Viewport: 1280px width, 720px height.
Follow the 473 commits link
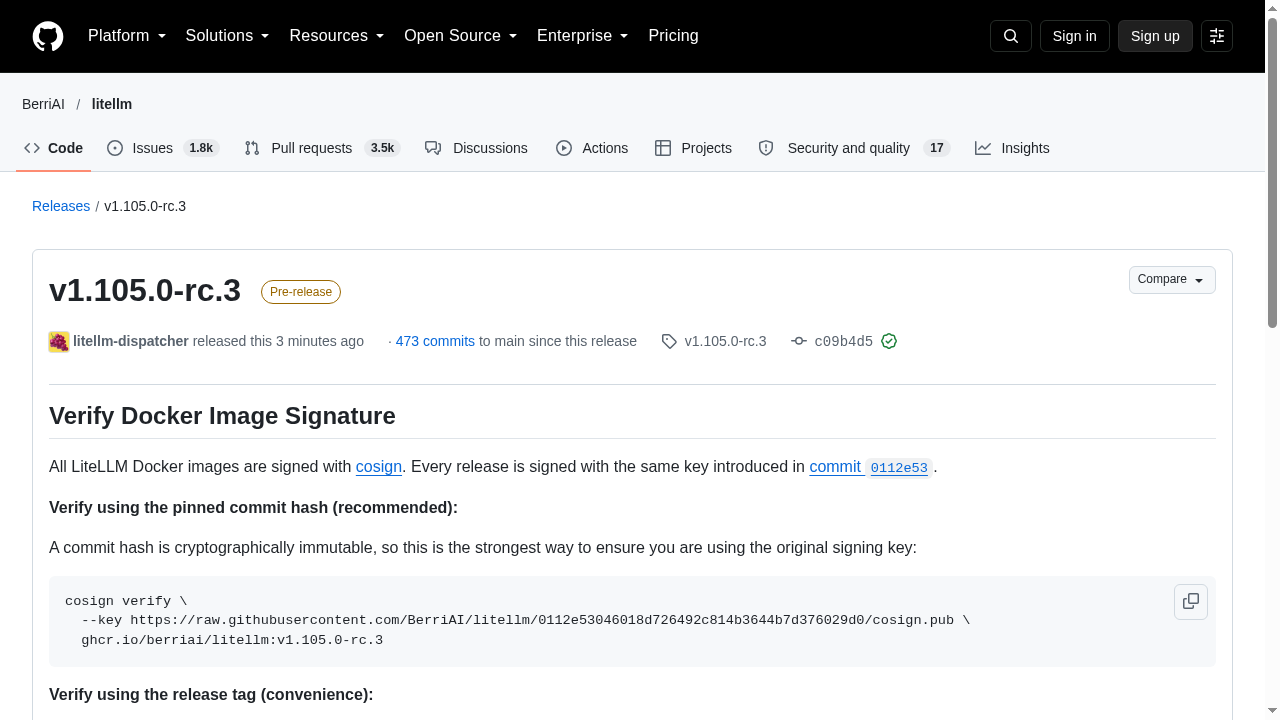coord(435,341)
